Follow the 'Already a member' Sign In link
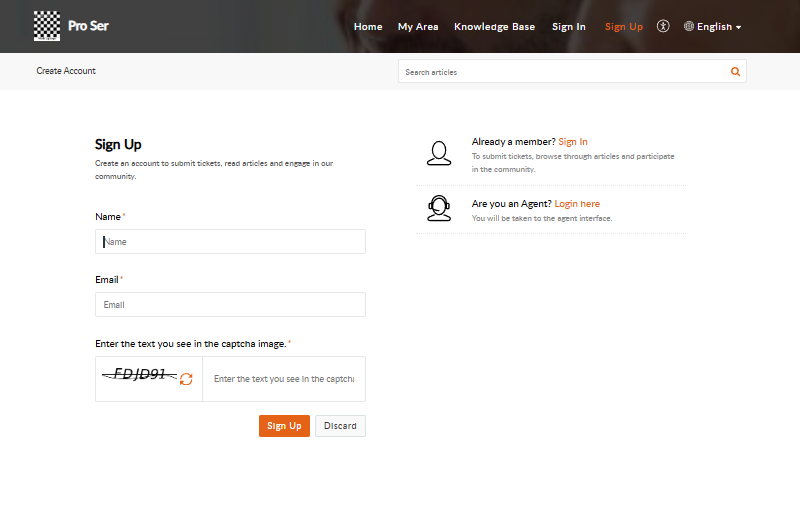Image resolution: width=800 pixels, height=524 pixels. pos(573,142)
